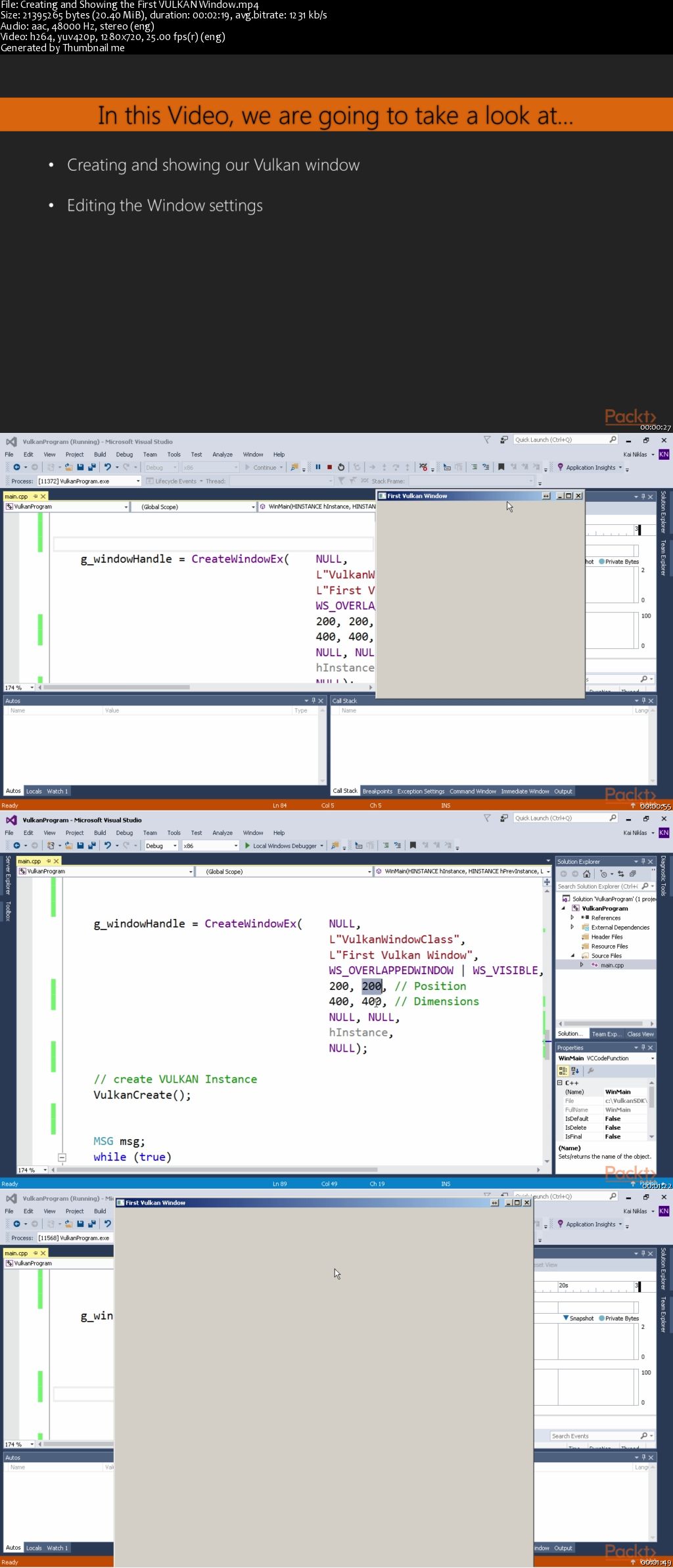Screen dimensions: 673x1568
Task: Open Immediate Window tab in process 11372 frame
Action: click(x=525, y=791)
